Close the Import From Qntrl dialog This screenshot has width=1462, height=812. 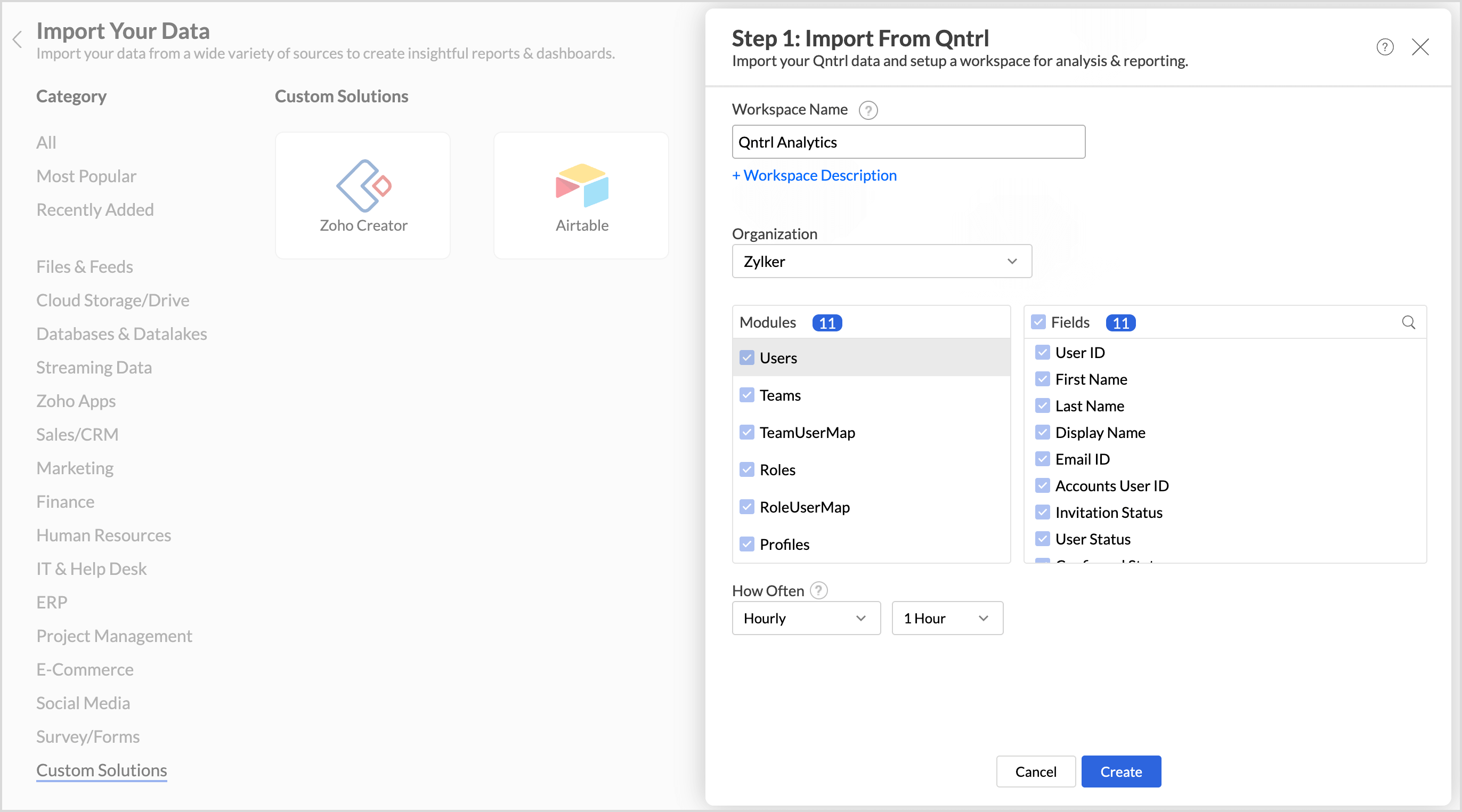[1420, 47]
